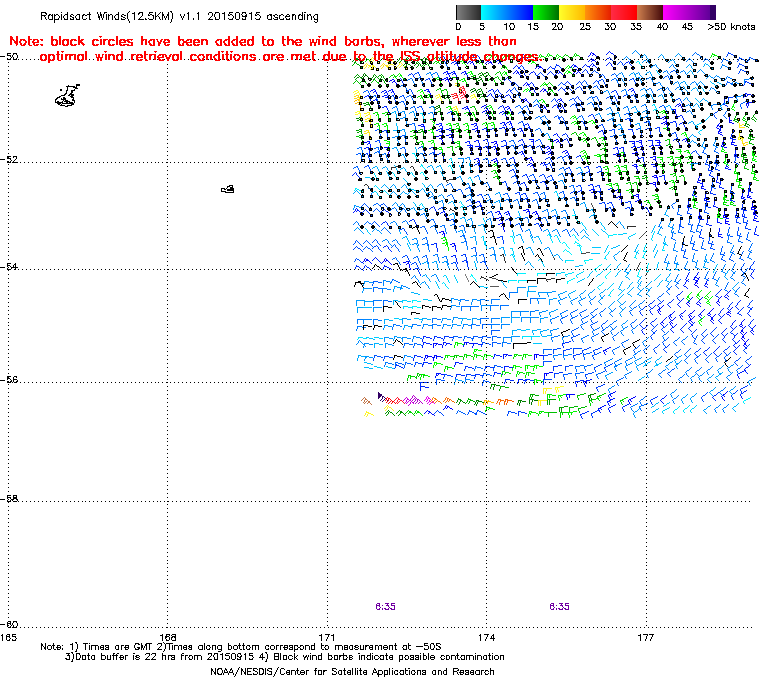Click the gray 0-5 knots legend swatch
The height and width of the screenshot is (688, 760).
pos(468,12)
